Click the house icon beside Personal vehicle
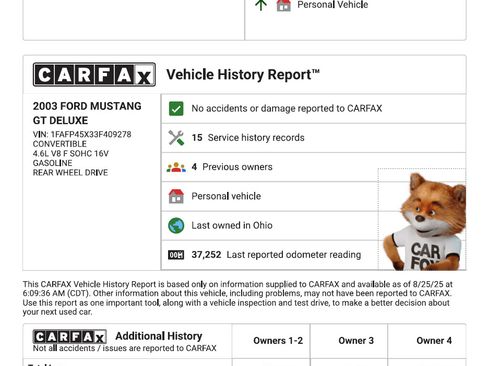This screenshot has height=366, width=488. [176, 196]
